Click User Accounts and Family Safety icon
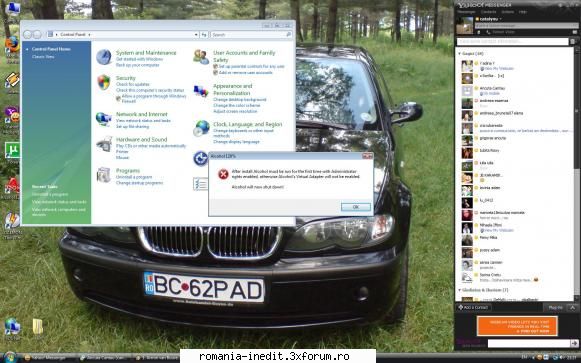Image resolution: width=581 pixels, height=363 pixels. [x=201, y=57]
